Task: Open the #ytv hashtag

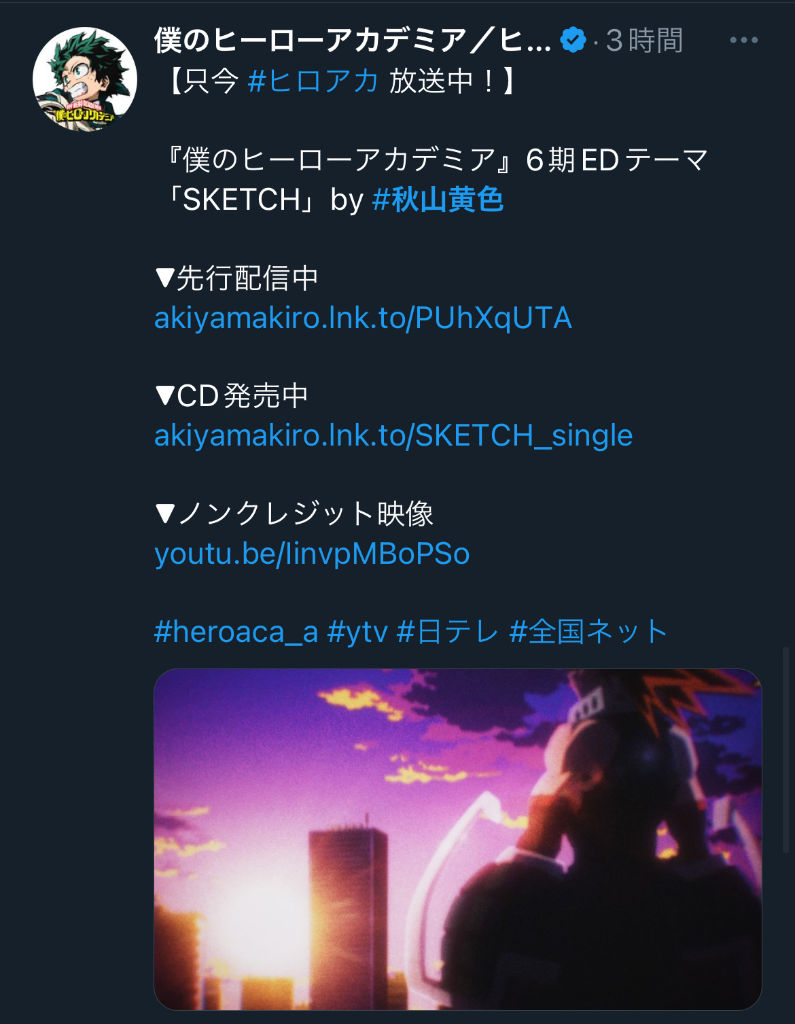Action: point(357,632)
